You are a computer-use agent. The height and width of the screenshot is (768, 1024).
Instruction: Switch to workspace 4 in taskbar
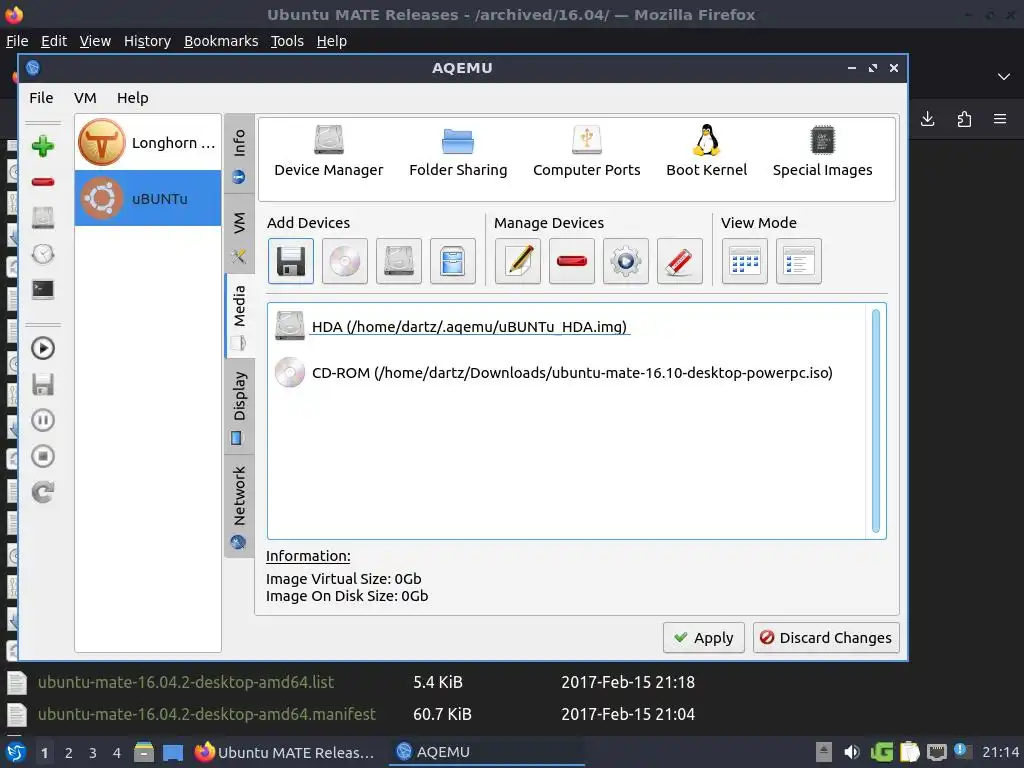point(117,752)
